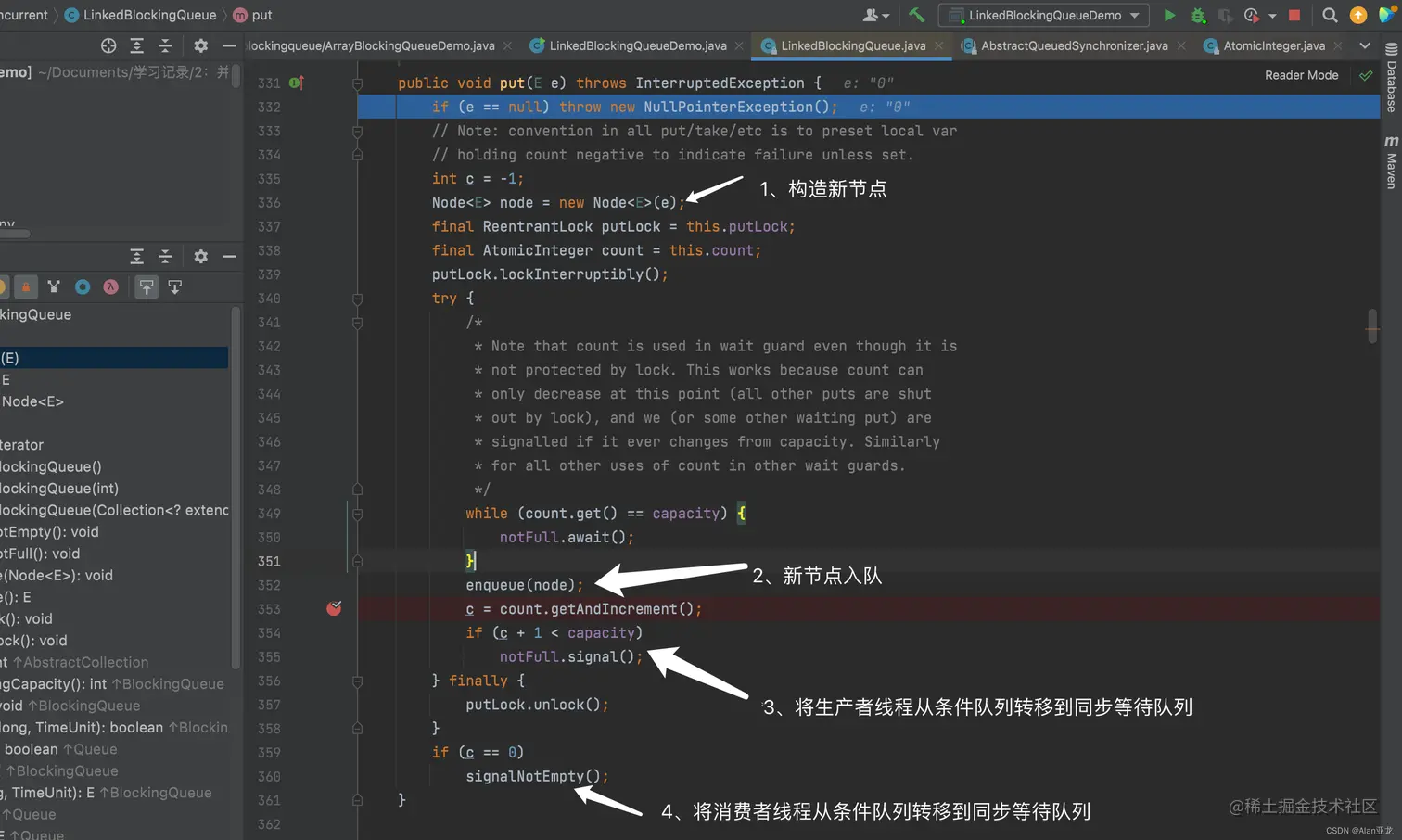The width and height of the screenshot is (1402, 840).
Task: Collapse the while loop fold on line 349
Action: (x=357, y=514)
